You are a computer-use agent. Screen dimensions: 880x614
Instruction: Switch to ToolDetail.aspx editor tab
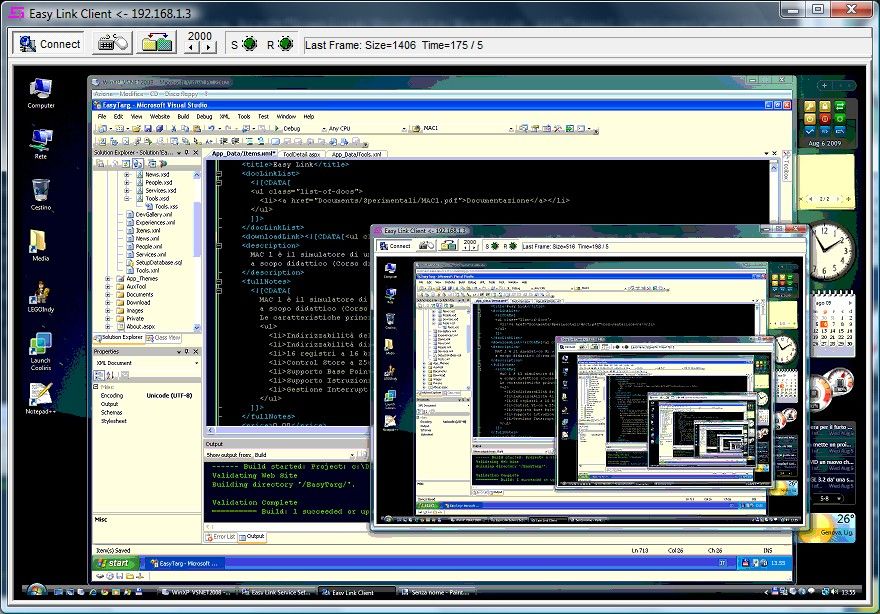[301, 154]
